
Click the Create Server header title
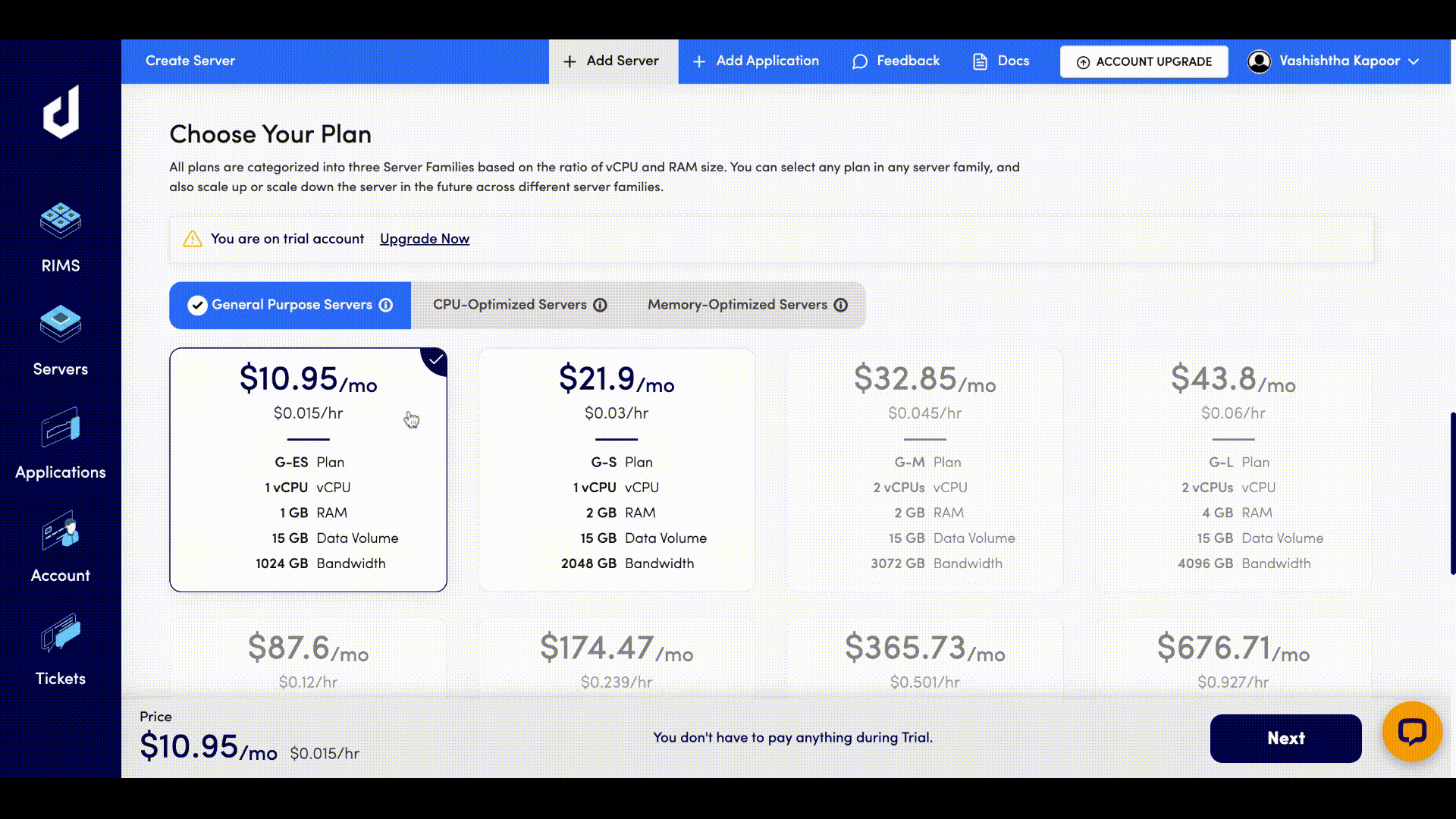(x=190, y=61)
